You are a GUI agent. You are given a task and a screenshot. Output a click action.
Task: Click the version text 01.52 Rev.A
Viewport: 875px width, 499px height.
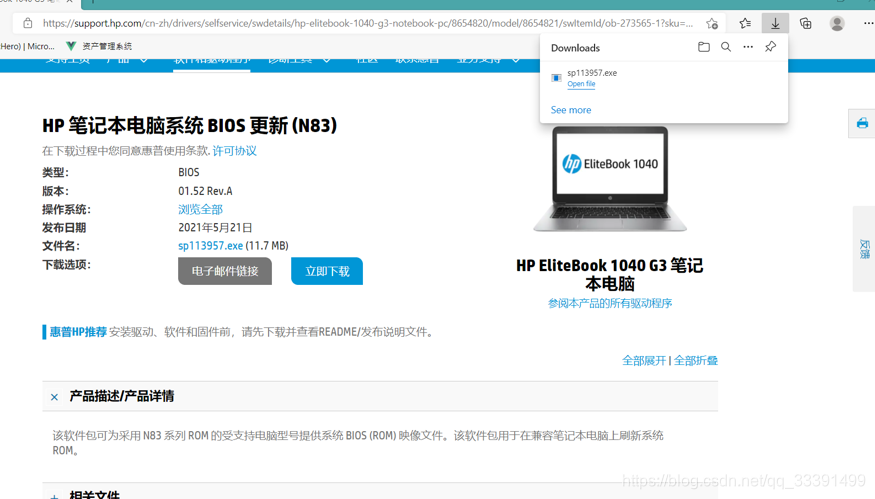[x=205, y=191]
